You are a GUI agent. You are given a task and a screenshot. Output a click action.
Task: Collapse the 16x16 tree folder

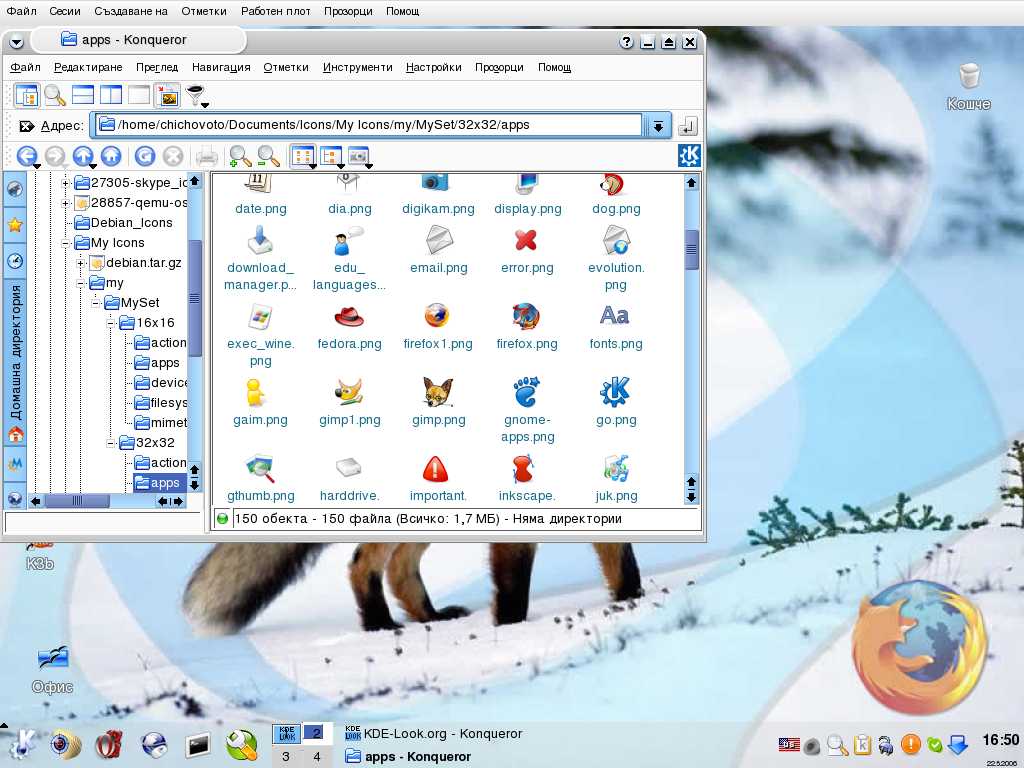tap(111, 323)
